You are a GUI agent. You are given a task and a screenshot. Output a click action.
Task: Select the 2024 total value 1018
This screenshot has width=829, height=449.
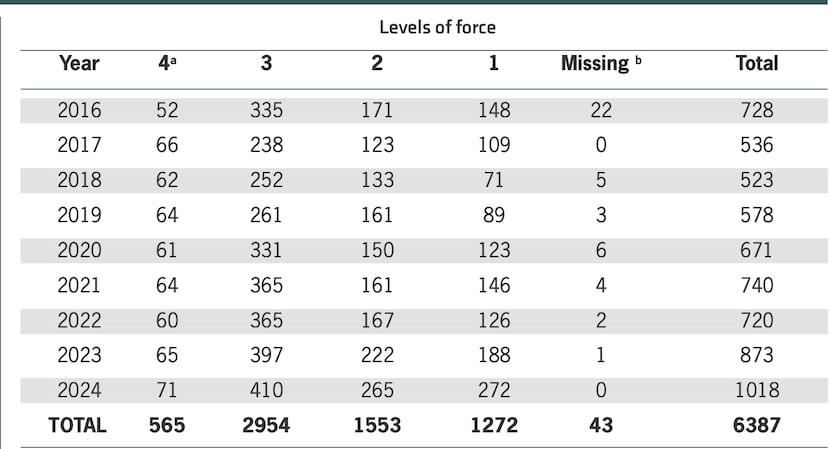coord(756,390)
